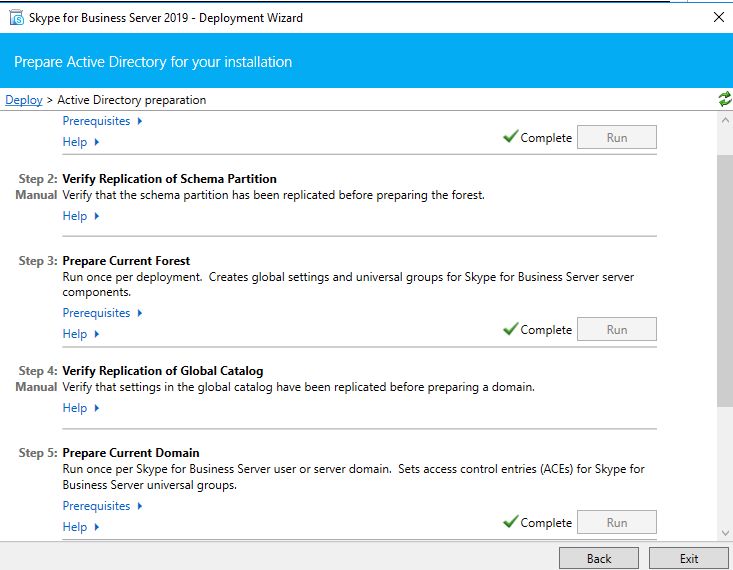Click the green refresh icon
This screenshot has width=733, height=570.
[x=725, y=99]
